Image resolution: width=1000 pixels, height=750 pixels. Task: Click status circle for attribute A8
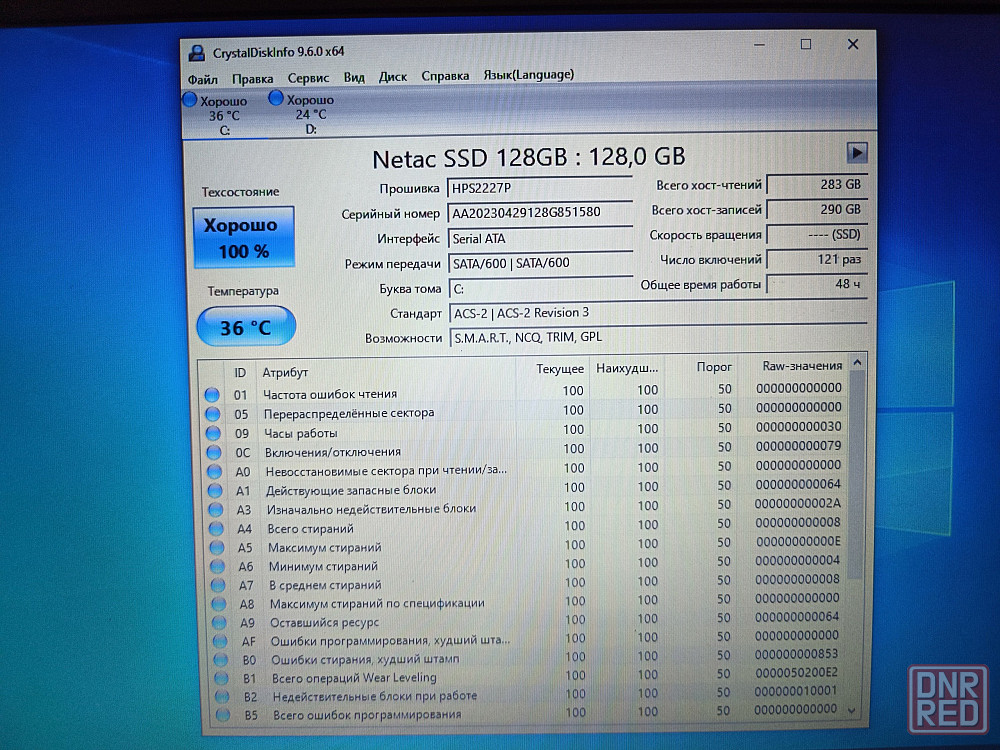(x=219, y=603)
